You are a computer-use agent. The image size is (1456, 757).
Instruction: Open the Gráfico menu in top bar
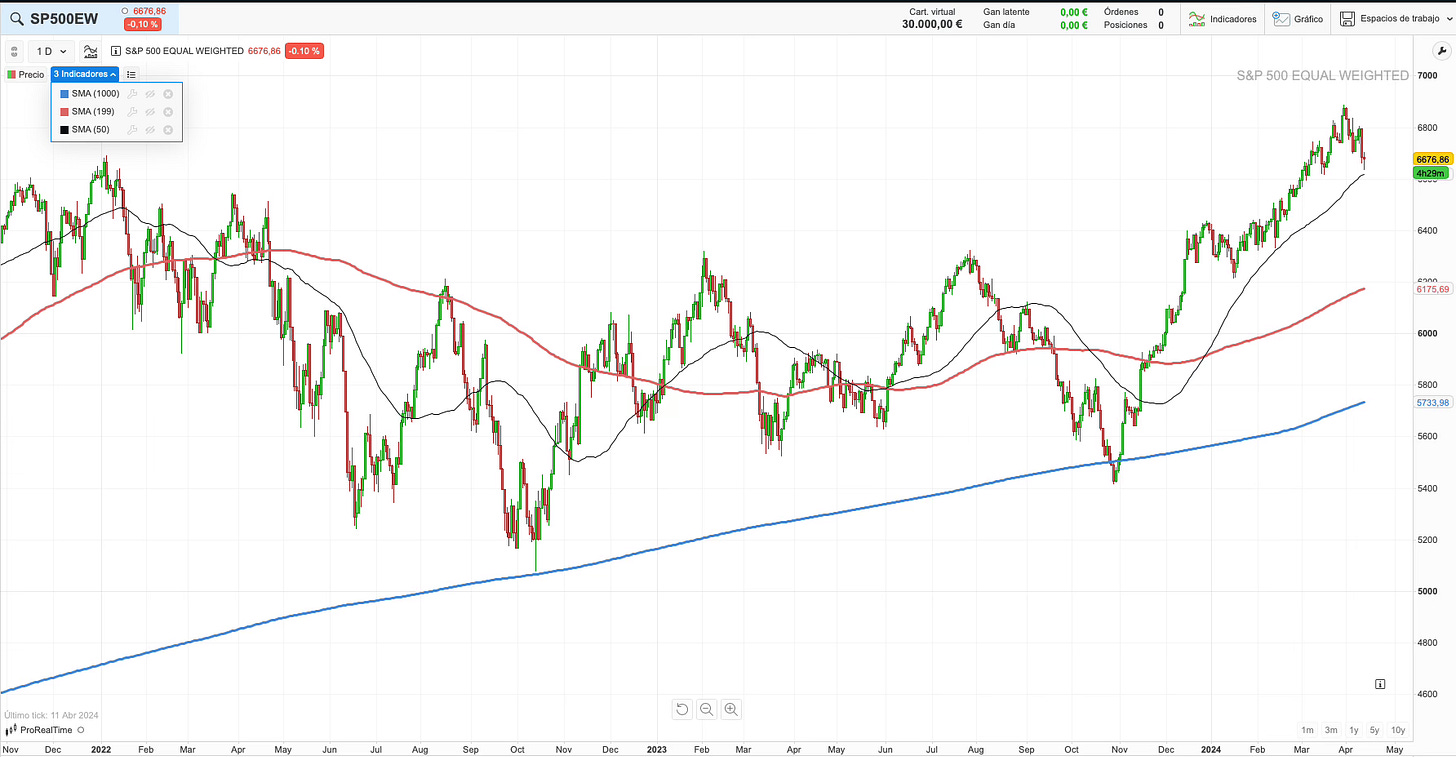[x=1297, y=18]
